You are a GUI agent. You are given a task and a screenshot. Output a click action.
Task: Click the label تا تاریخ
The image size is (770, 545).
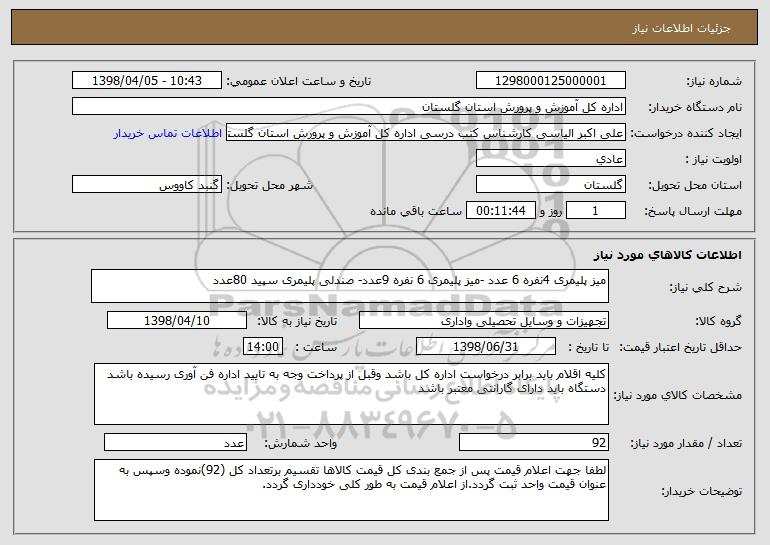(x=588, y=347)
